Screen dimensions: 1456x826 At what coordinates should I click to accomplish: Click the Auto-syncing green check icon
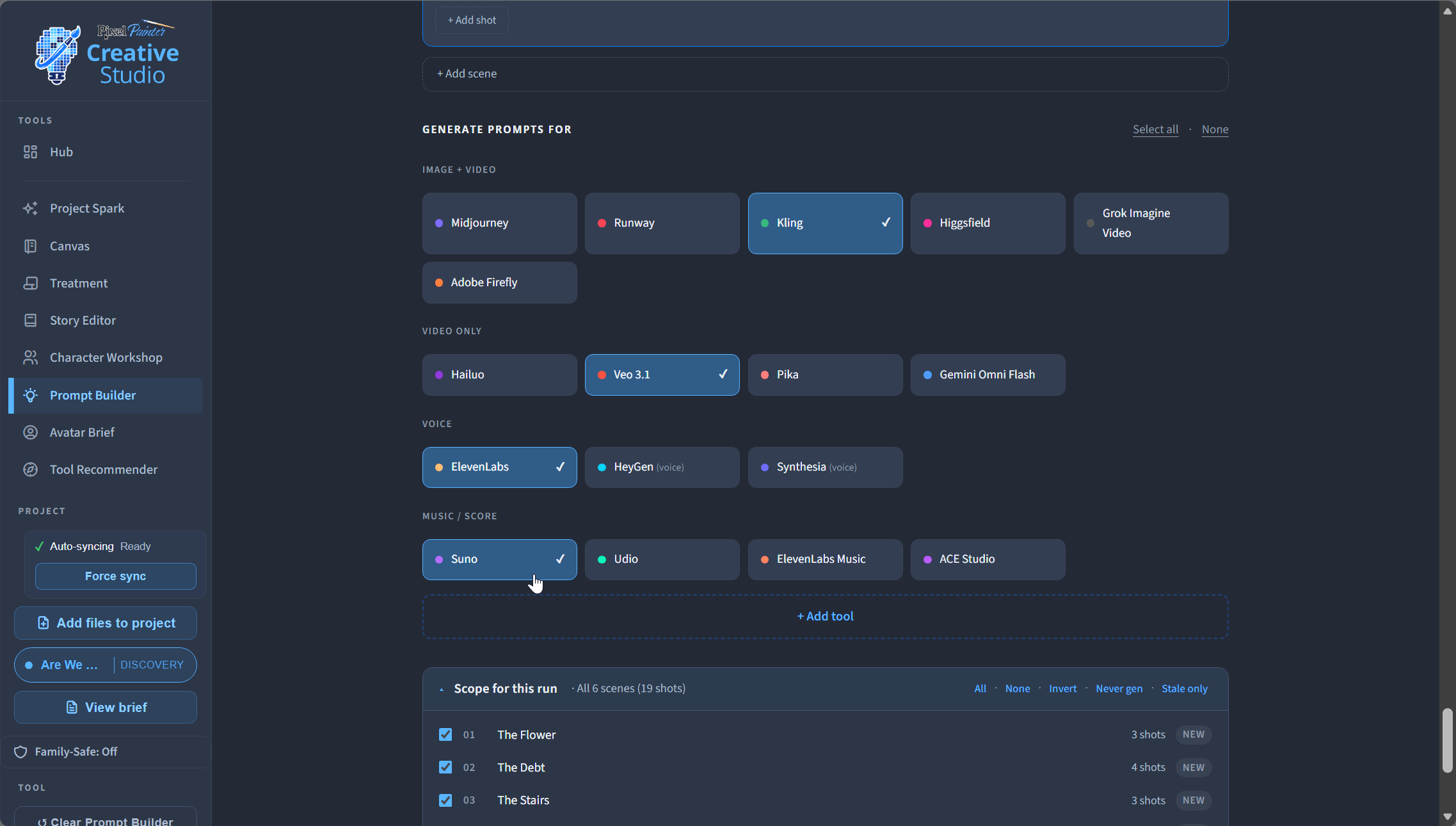click(39, 546)
